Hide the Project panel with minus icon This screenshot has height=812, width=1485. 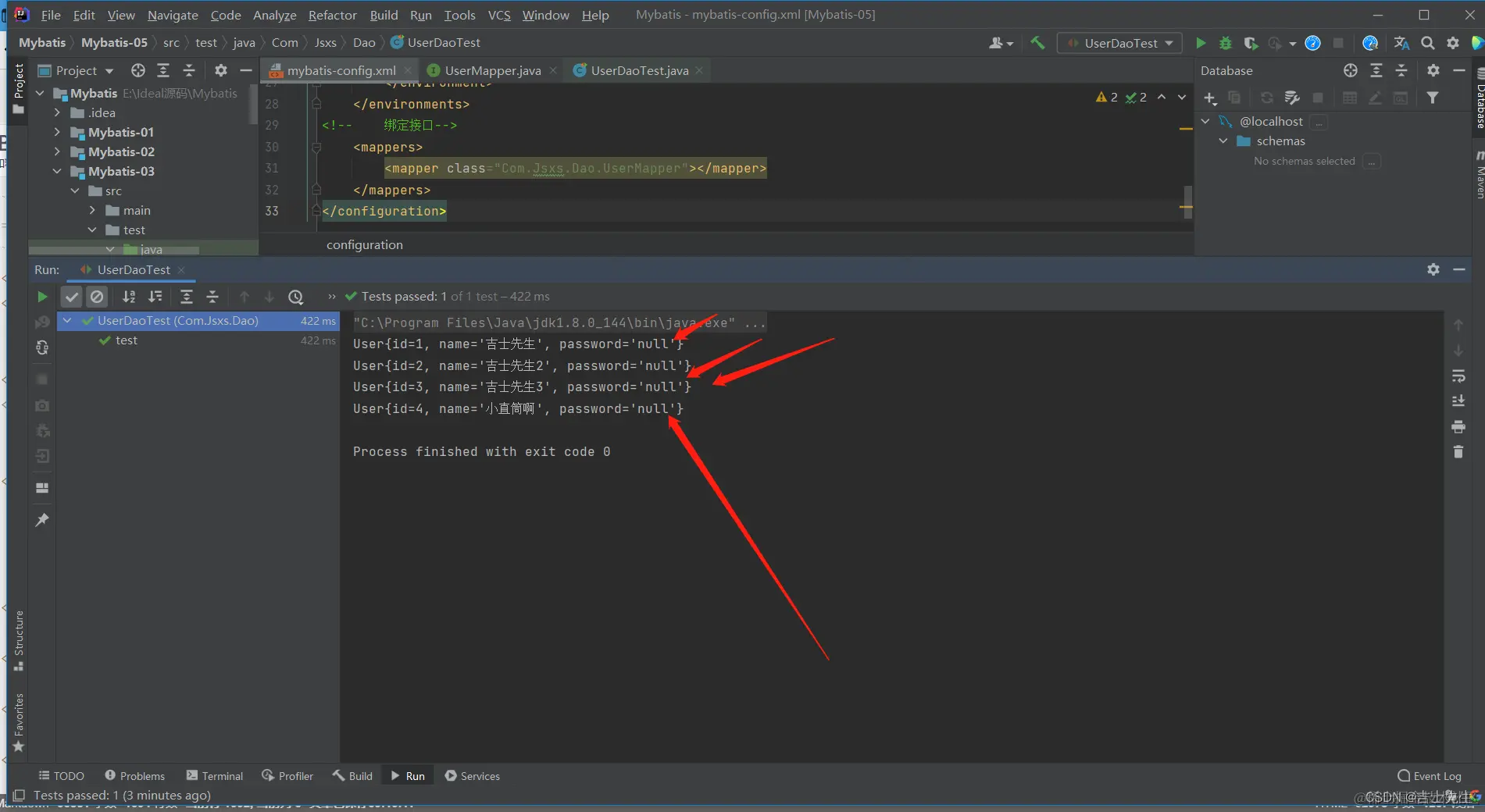pos(246,70)
